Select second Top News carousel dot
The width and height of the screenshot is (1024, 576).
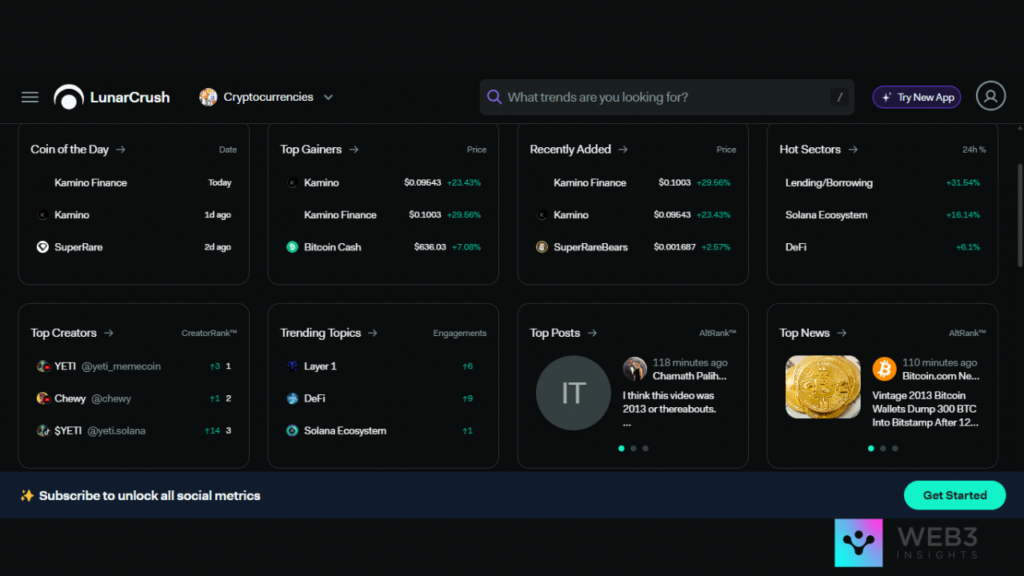pyautogui.click(x=883, y=449)
